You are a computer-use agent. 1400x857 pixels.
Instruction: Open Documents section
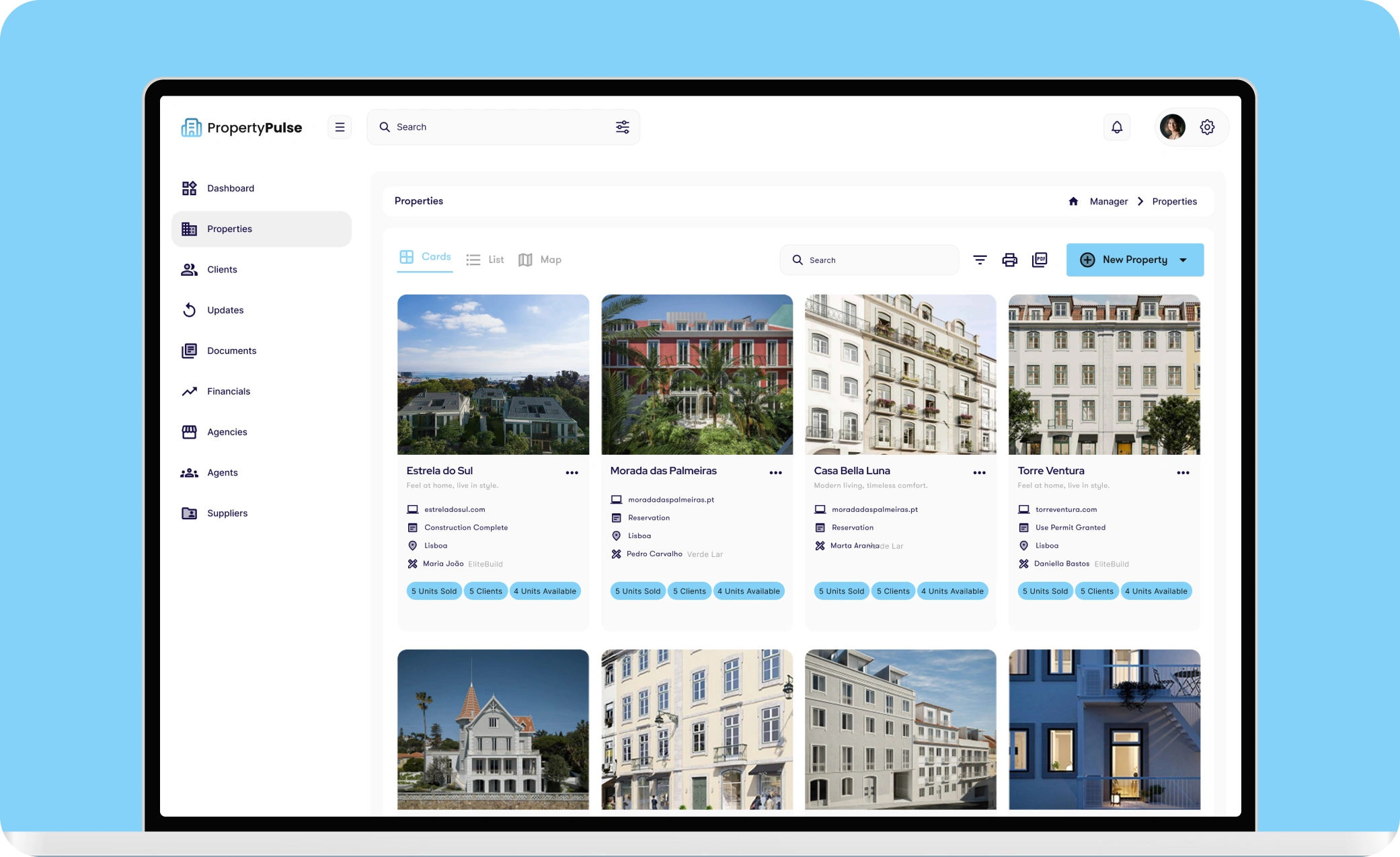[x=262, y=350]
